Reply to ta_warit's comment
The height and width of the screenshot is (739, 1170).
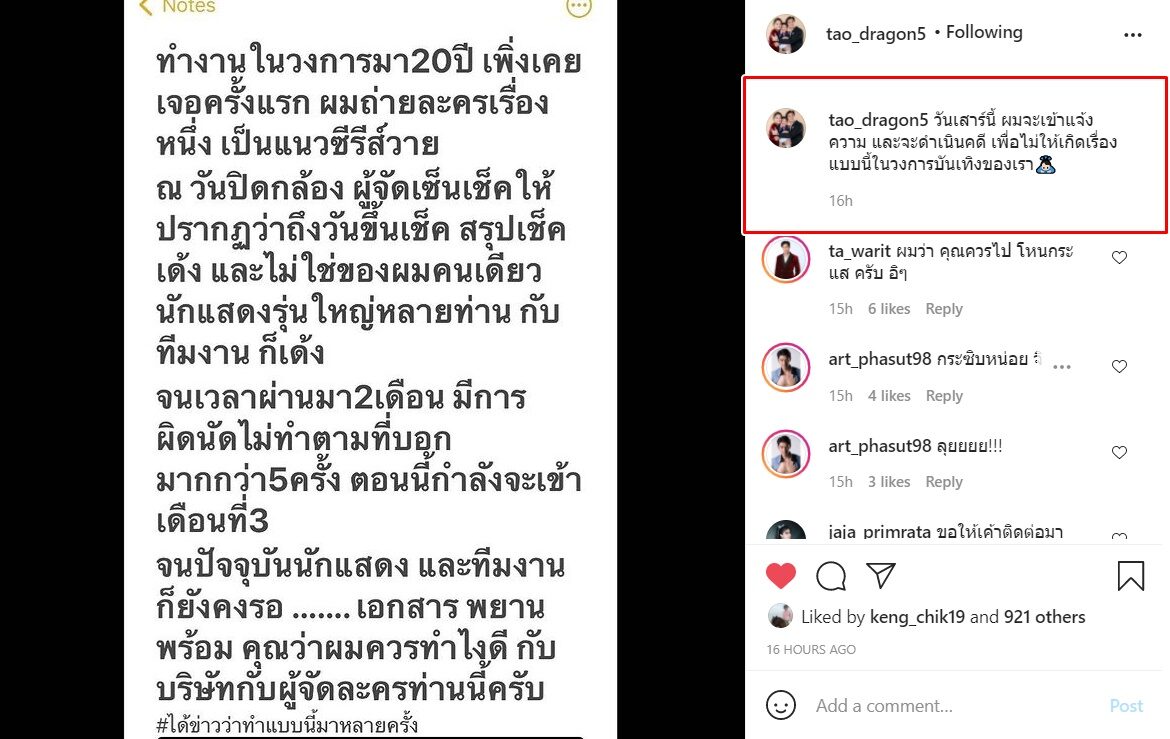point(944,309)
